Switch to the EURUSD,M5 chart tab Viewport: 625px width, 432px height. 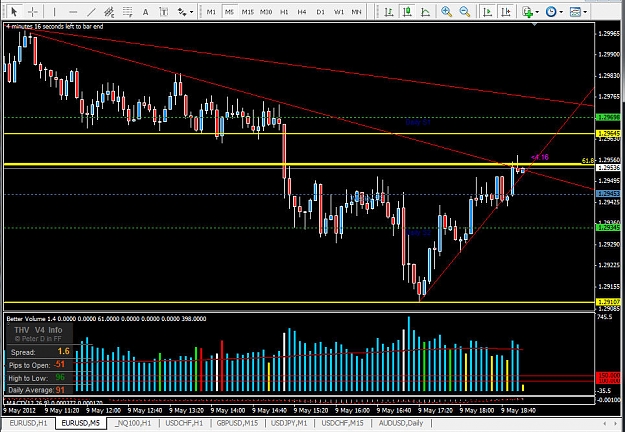81,423
